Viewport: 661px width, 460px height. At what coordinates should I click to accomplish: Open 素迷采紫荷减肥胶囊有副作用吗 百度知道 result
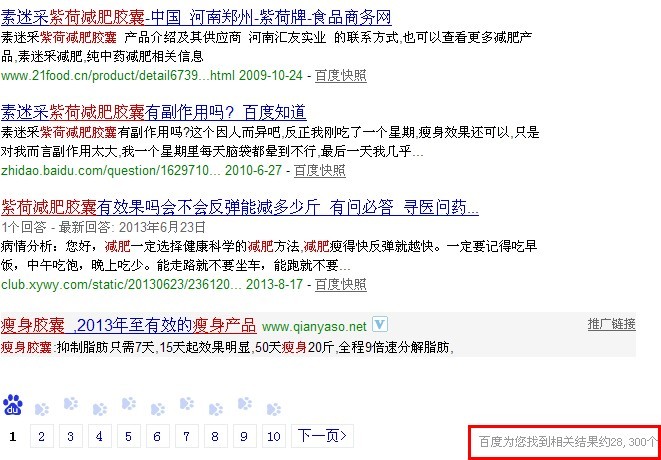[x=153, y=113]
